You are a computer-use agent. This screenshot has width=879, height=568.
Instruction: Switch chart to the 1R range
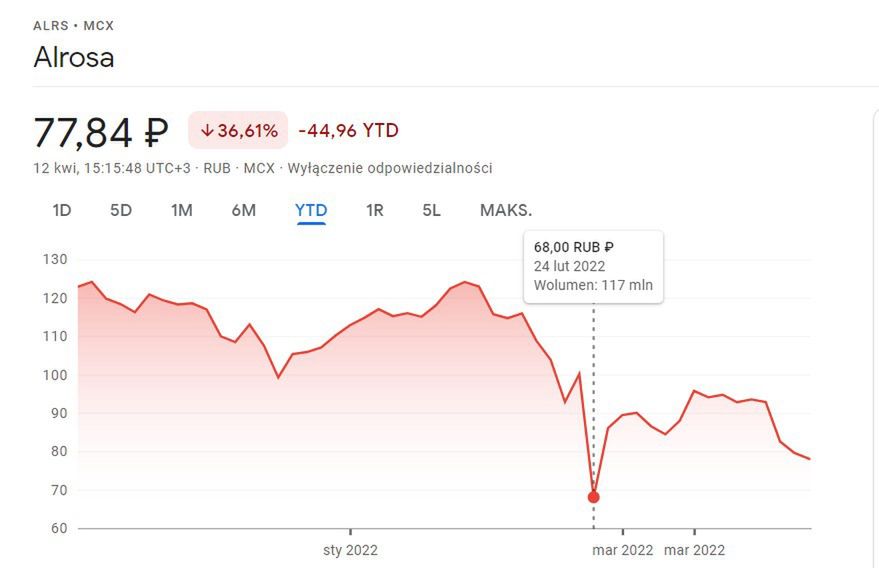pyautogui.click(x=374, y=210)
